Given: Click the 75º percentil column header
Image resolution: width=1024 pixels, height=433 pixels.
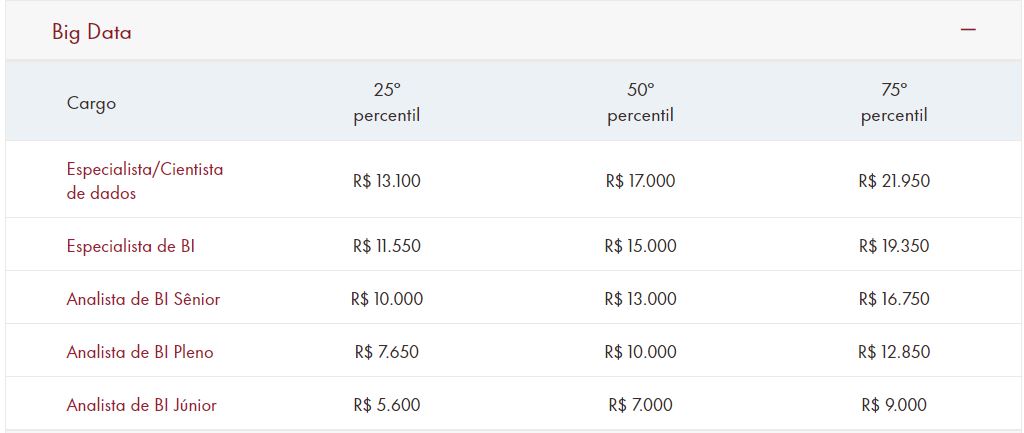Looking at the screenshot, I should click(x=894, y=103).
